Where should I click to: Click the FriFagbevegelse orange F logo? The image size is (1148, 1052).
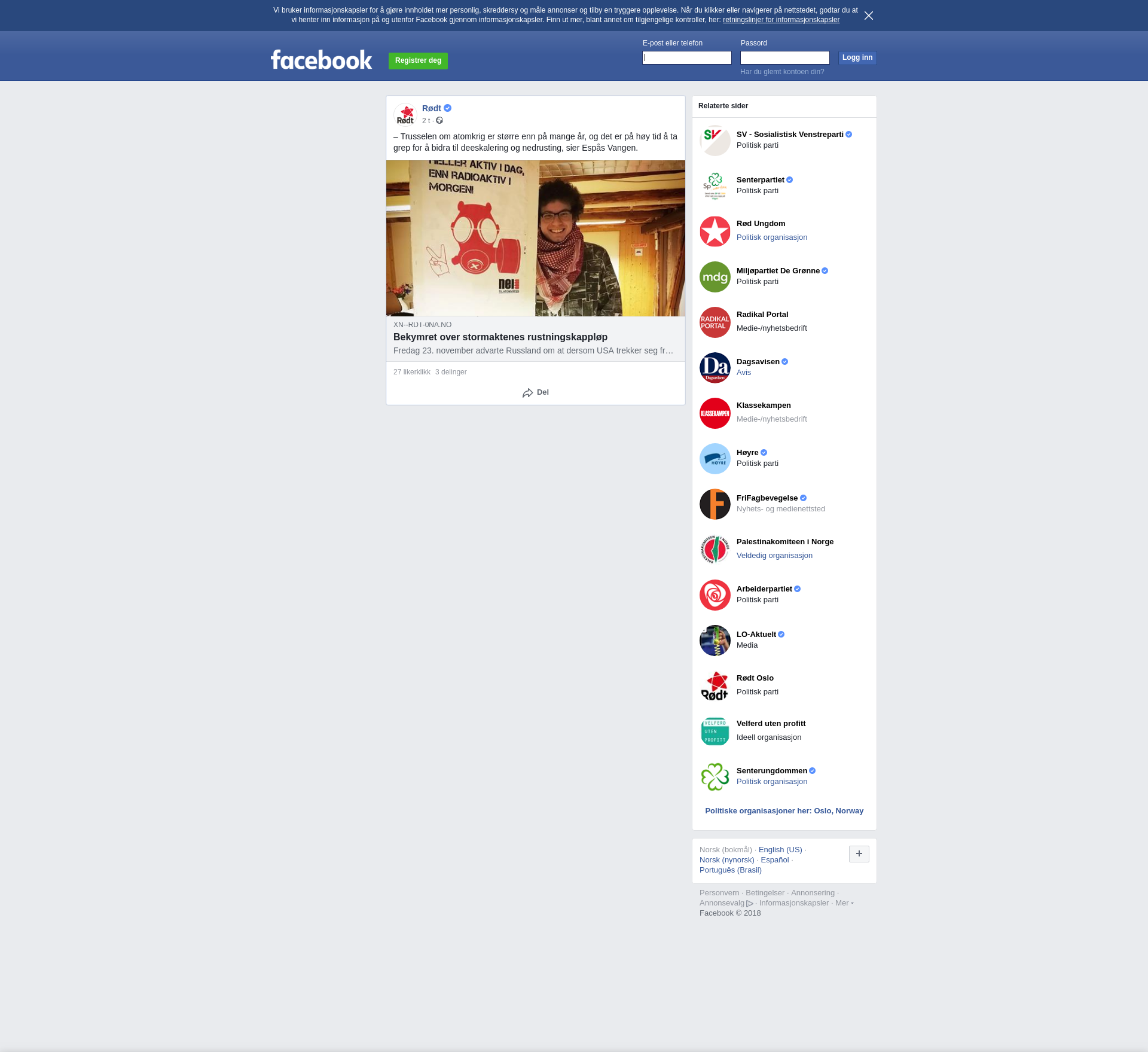pyautogui.click(x=715, y=504)
